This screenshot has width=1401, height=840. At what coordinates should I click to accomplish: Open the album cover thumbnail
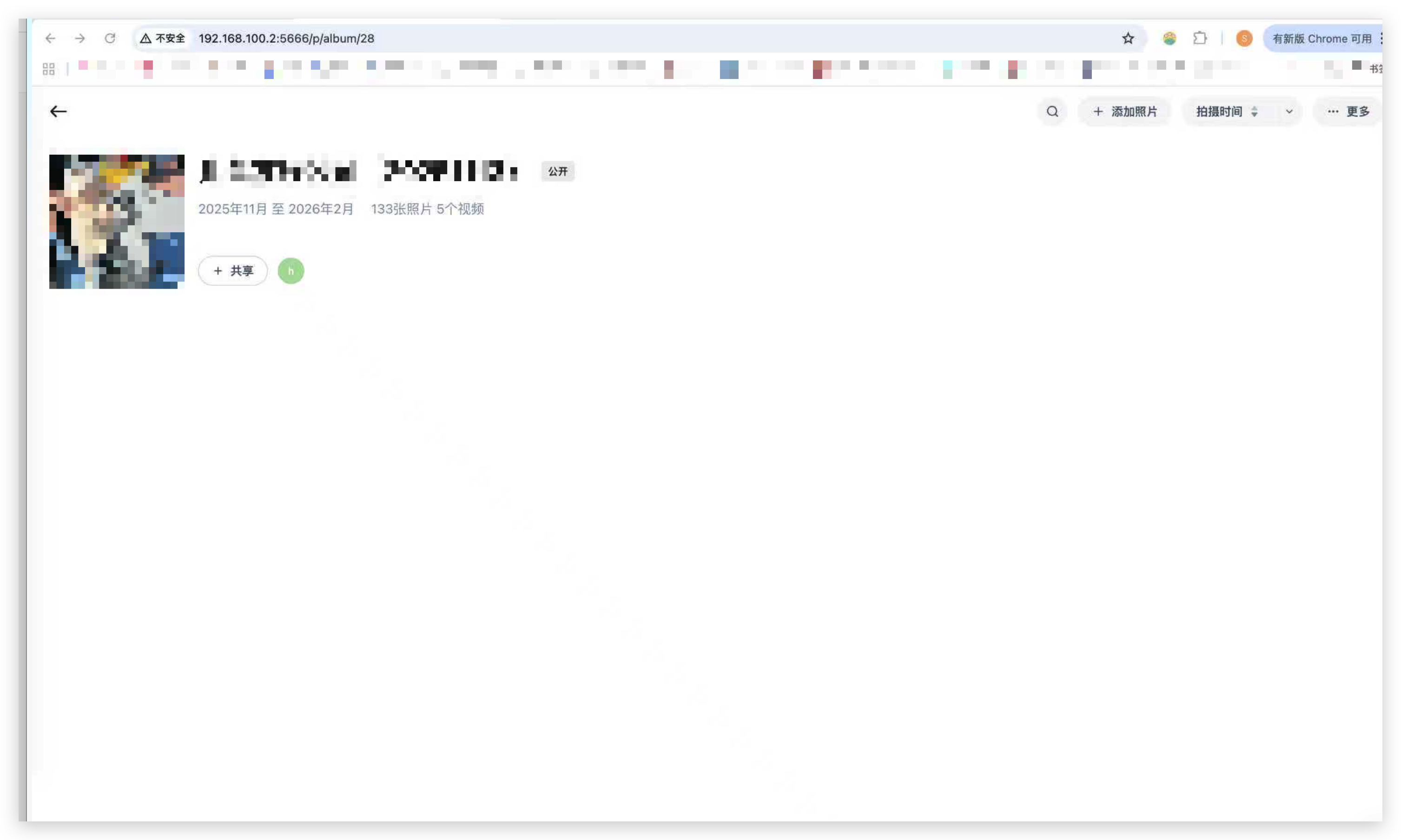pos(117,222)
